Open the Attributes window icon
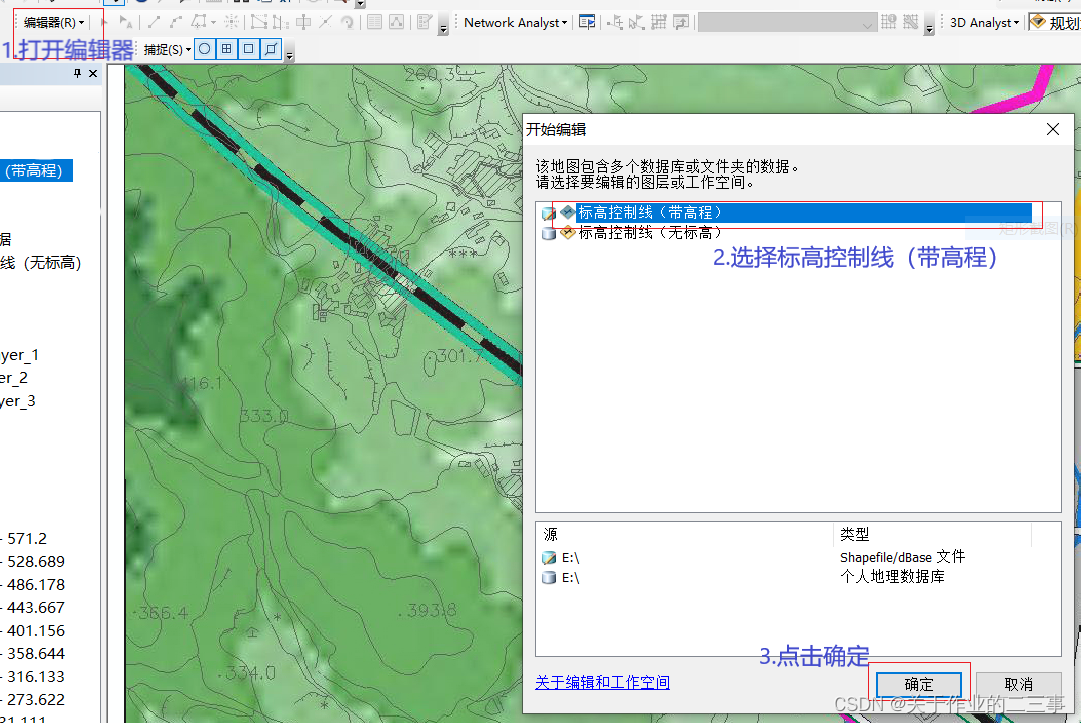This screenshot has height=723, width=1081. [x=375, y=22]
